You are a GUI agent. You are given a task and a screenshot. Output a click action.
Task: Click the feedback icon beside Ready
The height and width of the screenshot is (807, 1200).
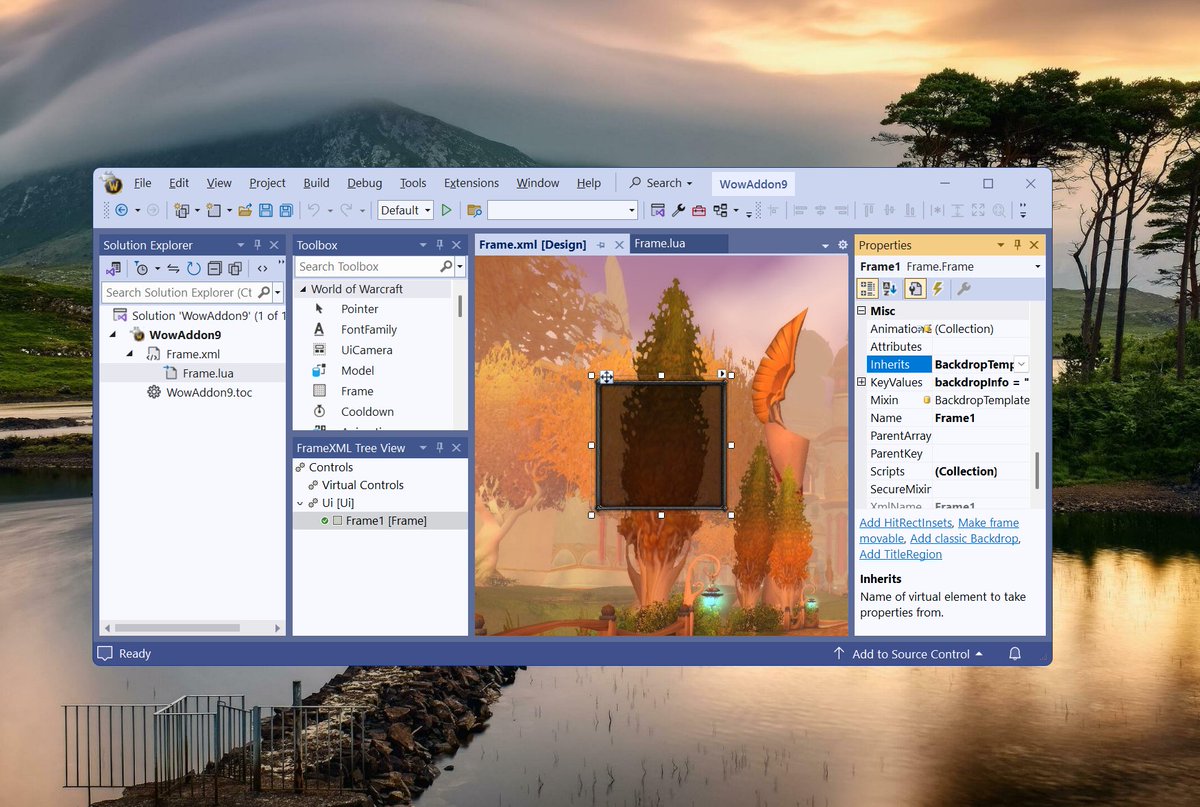point(105,654)
